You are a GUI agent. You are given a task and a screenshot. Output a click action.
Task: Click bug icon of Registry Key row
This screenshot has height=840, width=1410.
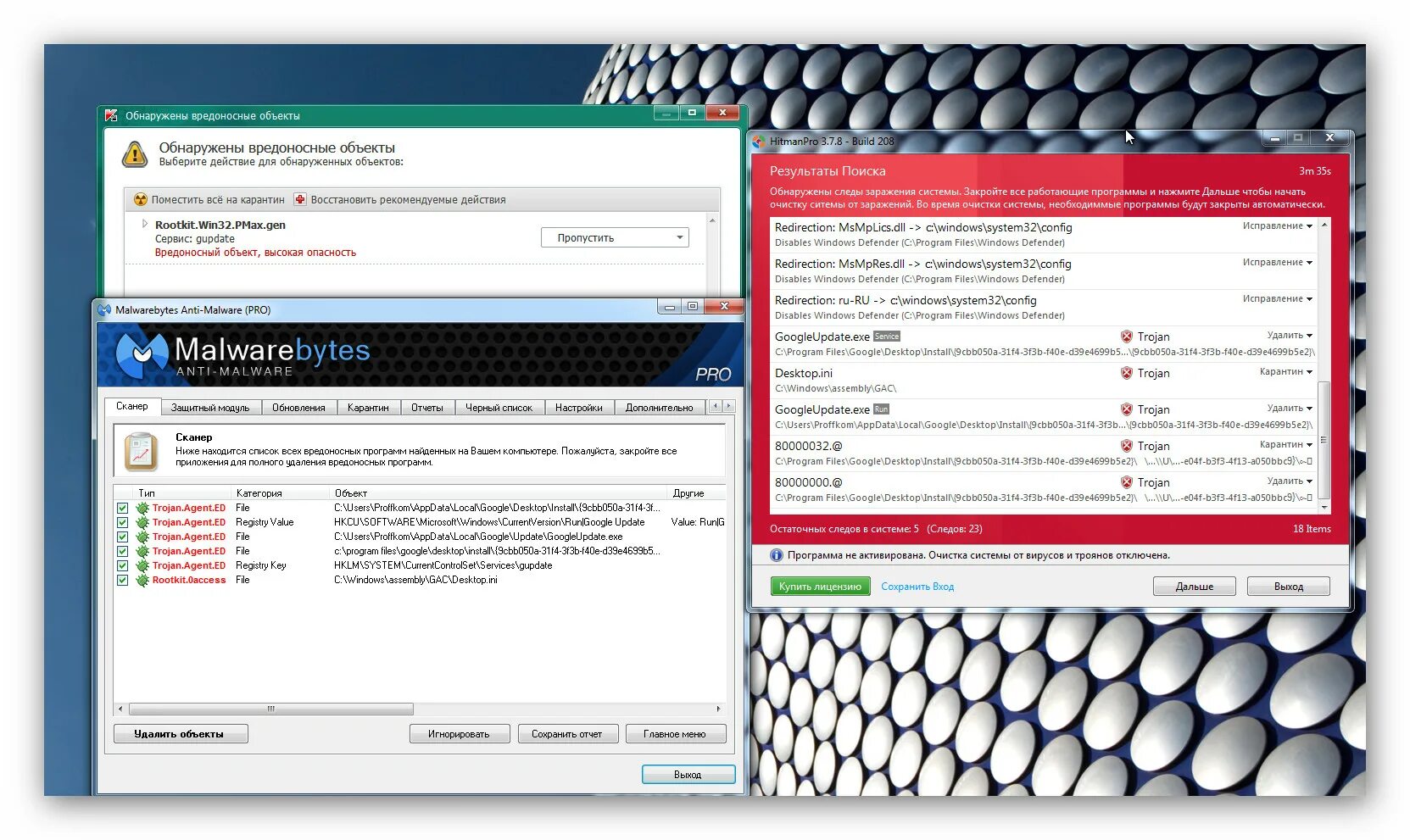[142, 566]
